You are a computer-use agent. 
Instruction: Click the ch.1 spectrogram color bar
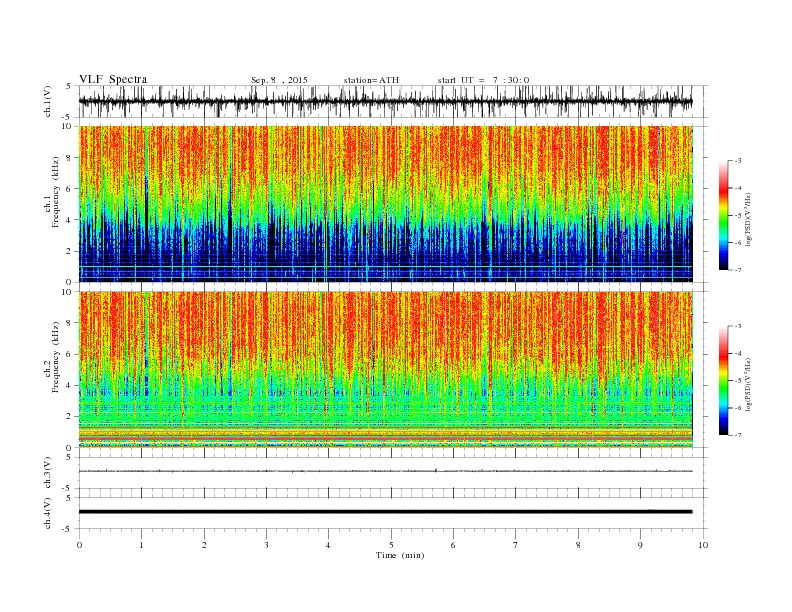(724, 216)
